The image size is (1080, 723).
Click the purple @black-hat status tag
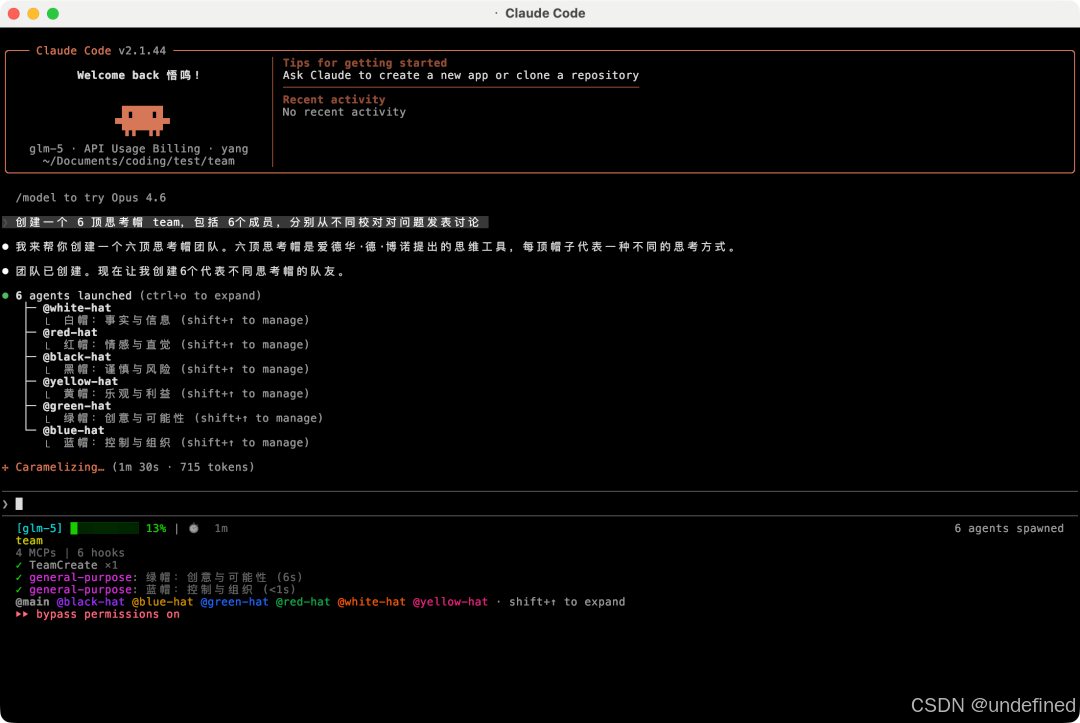click(90, 602)
